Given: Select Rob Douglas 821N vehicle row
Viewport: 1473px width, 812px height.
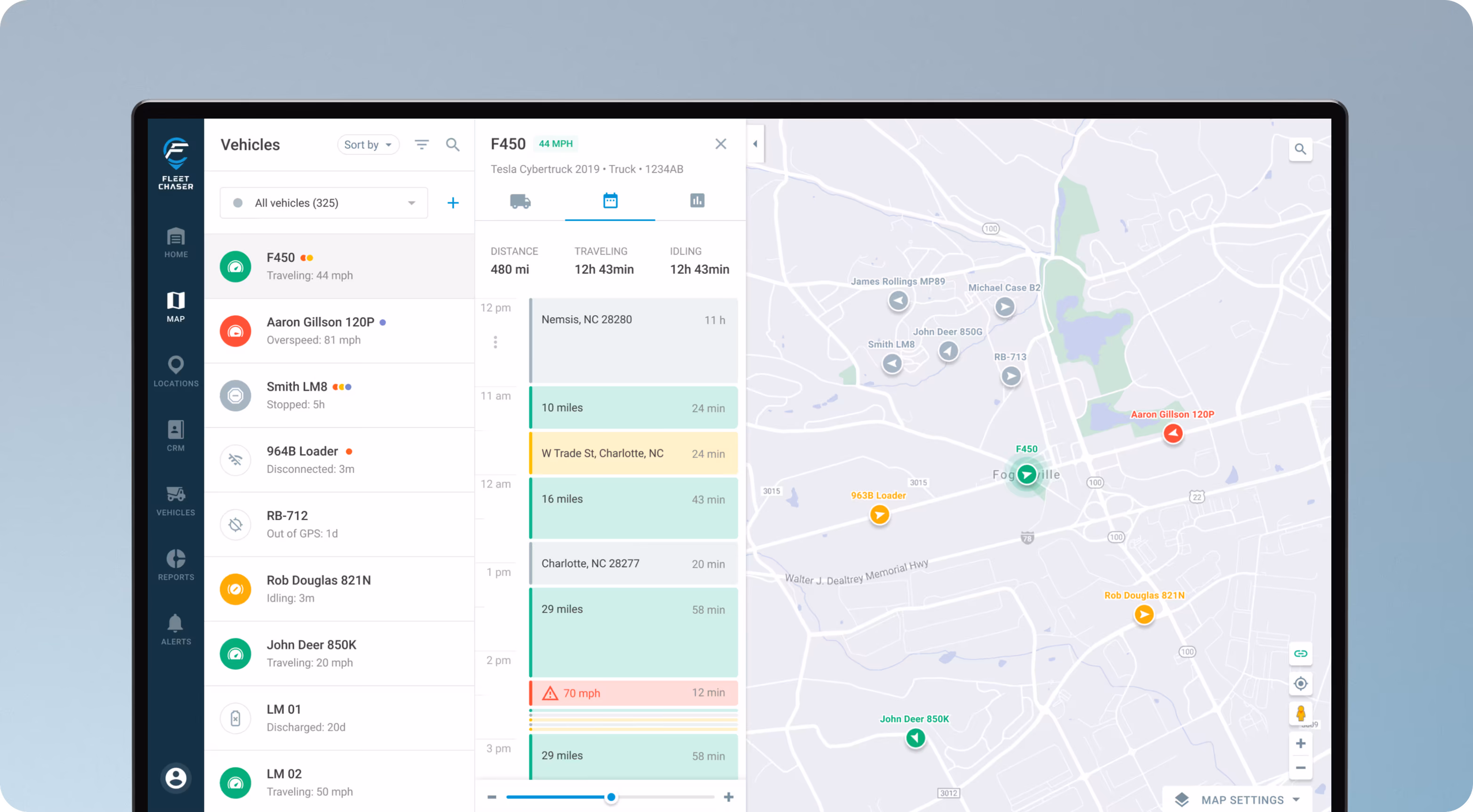Looking at the screenshot, I should pyautogui.click(x=340, y=589).
